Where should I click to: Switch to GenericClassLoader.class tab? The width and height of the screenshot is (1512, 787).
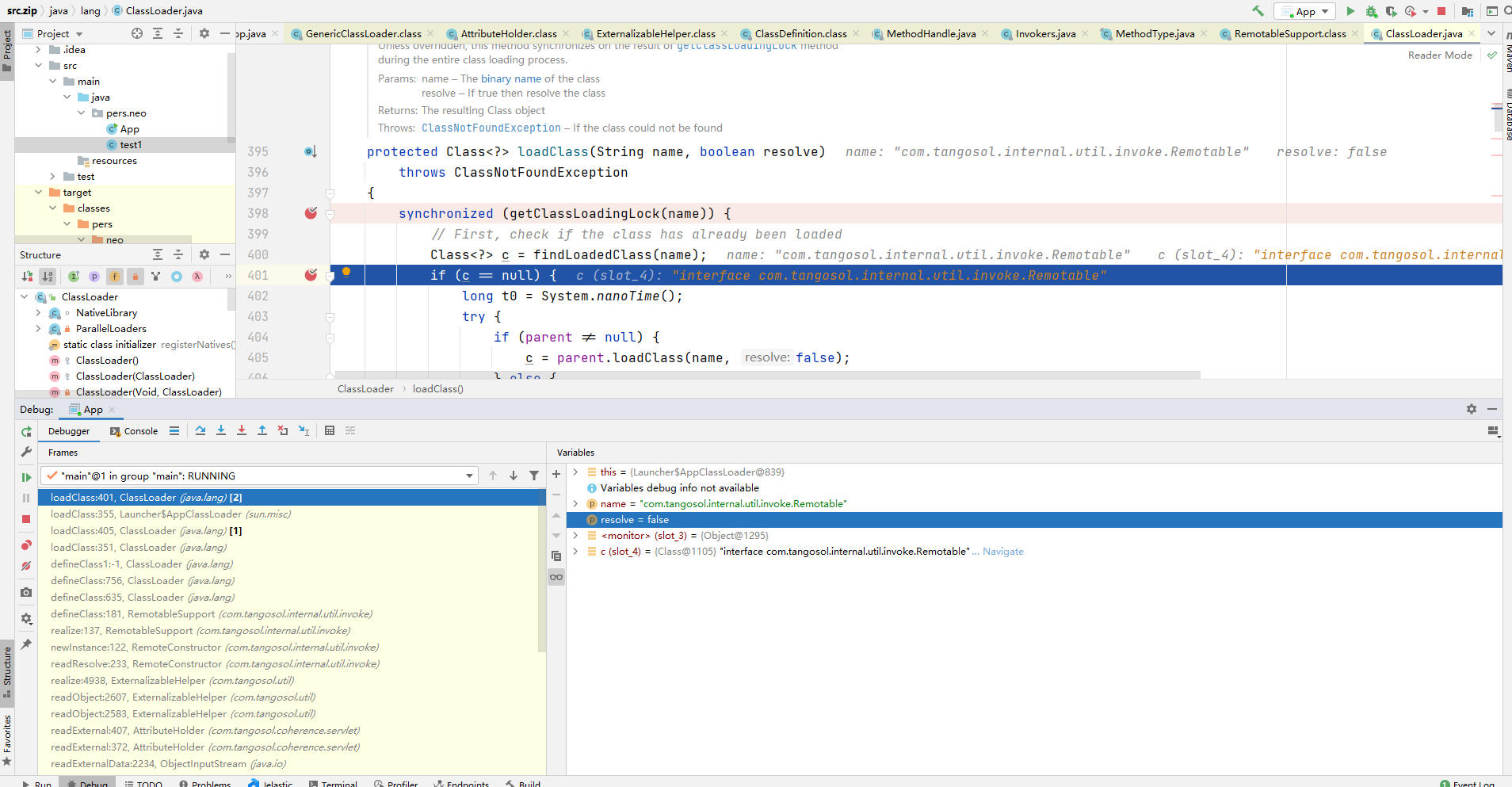363,33
